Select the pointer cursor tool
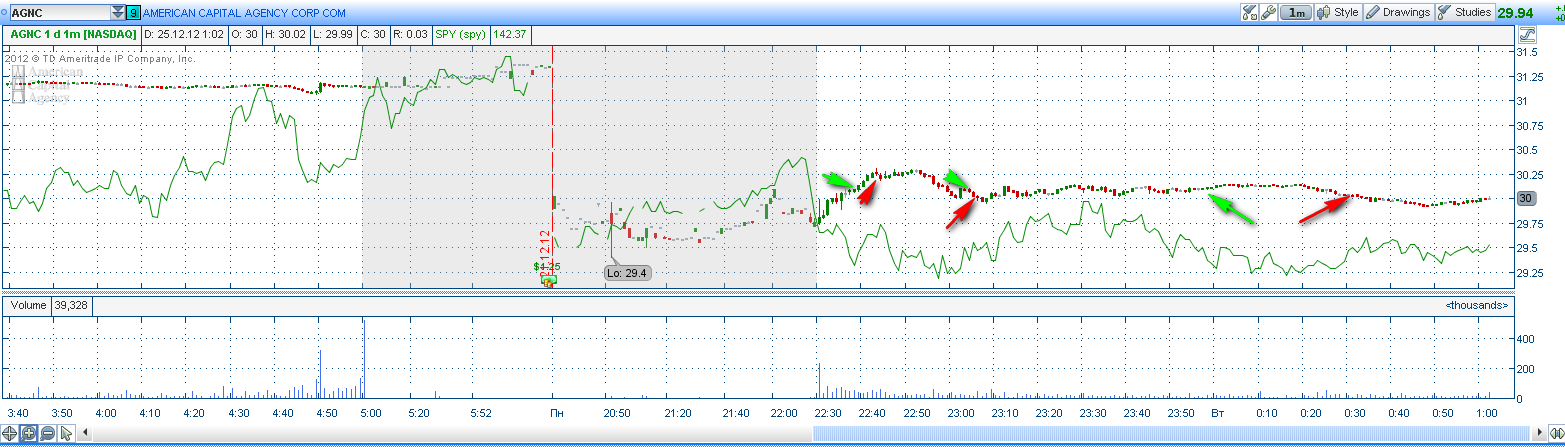This screenshot has height=448, width=1565. 66,433
